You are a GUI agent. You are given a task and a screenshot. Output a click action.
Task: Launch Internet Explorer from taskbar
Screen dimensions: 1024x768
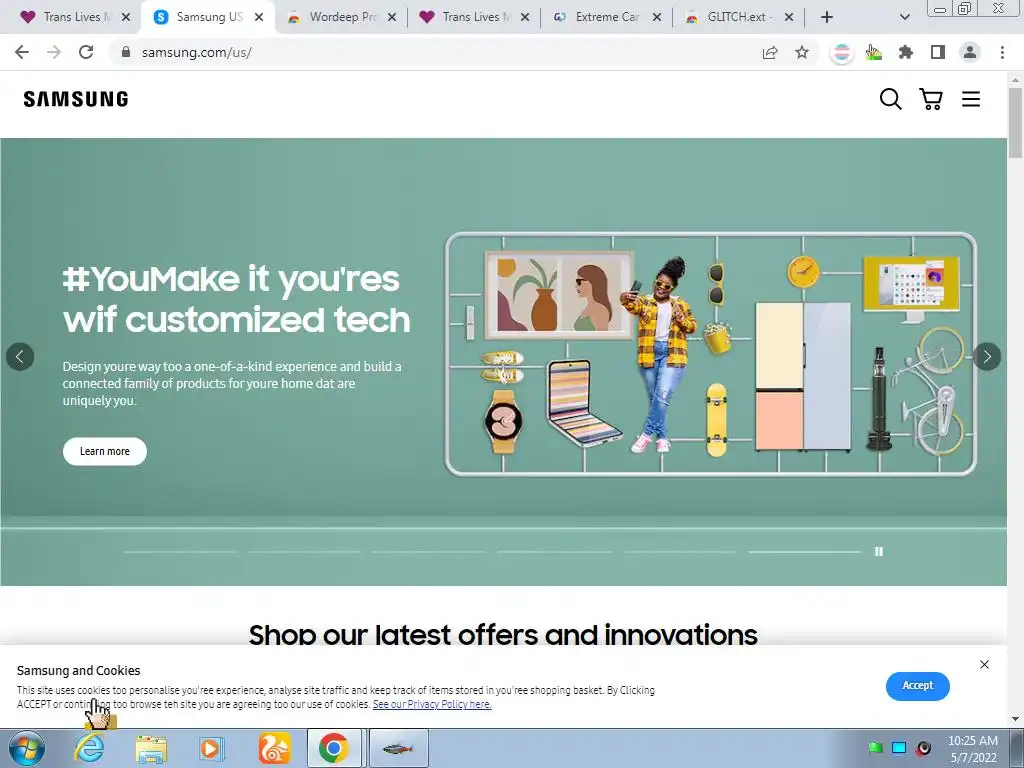tap(89, 748)
